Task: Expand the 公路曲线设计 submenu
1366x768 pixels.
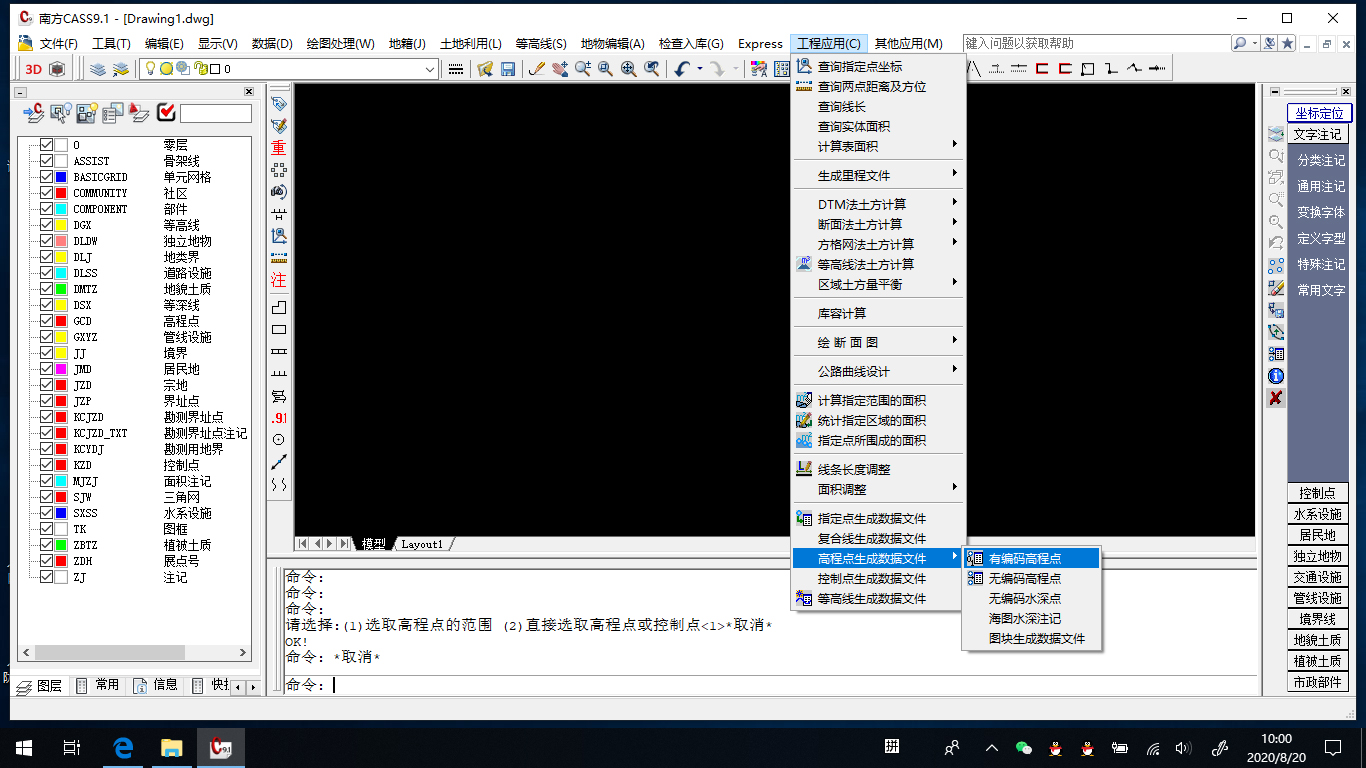Action: 878,371
